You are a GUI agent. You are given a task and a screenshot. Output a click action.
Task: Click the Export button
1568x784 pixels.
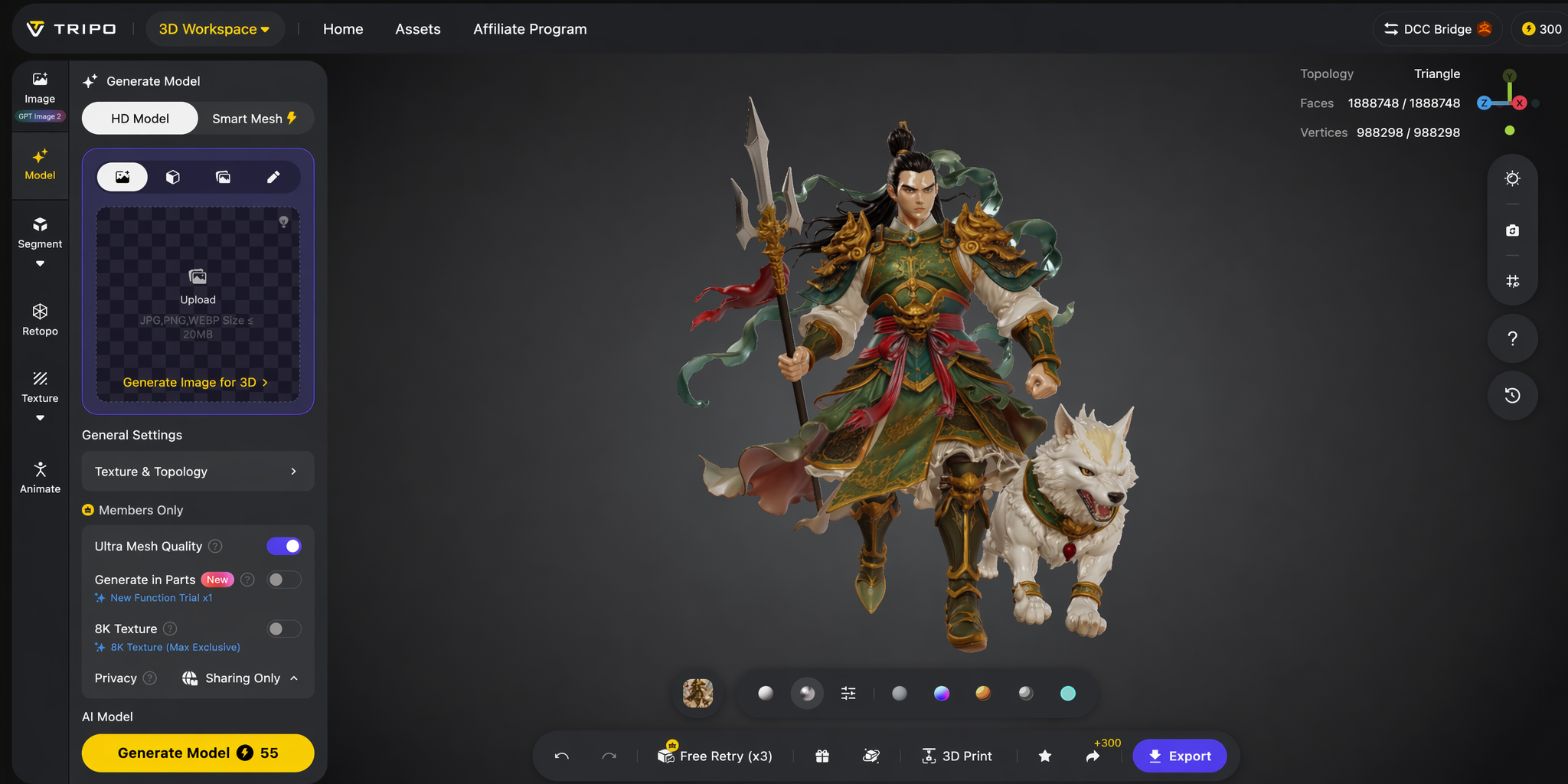pos(1179,756)
